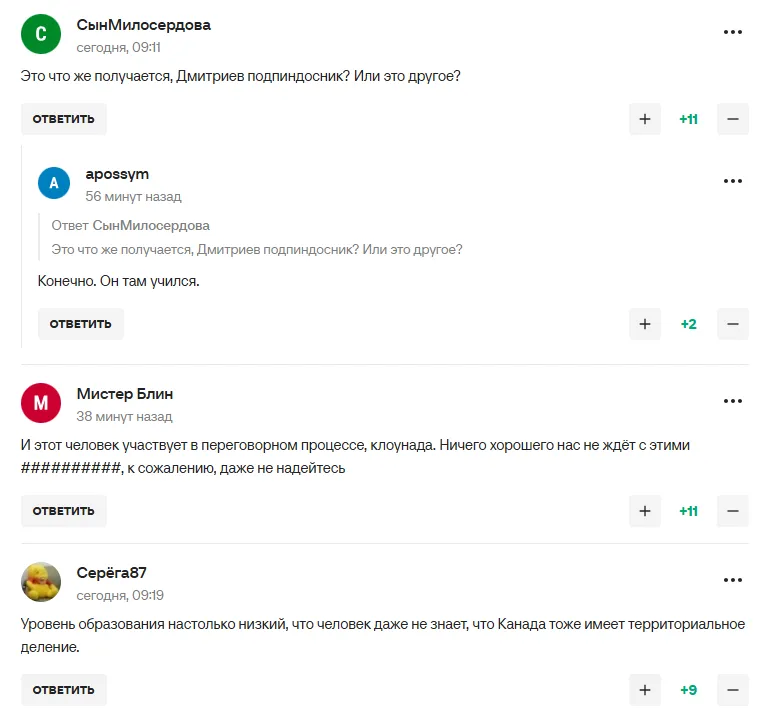
Task: Upvote Серёга87's comment with plus
Action: point(645,690)
